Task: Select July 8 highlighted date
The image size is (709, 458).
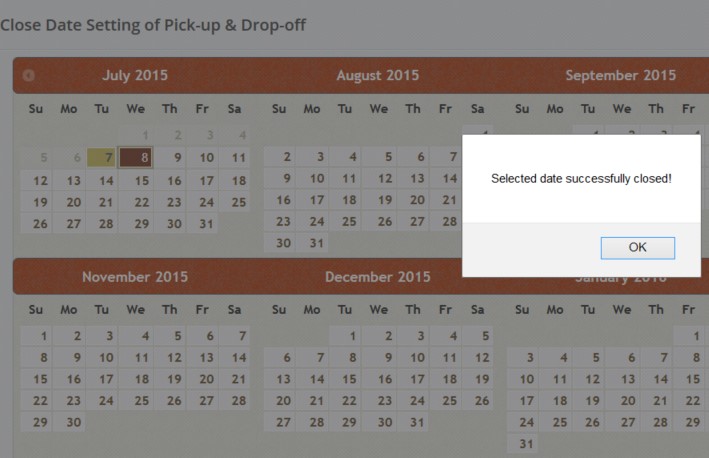Action: point(135,157)
